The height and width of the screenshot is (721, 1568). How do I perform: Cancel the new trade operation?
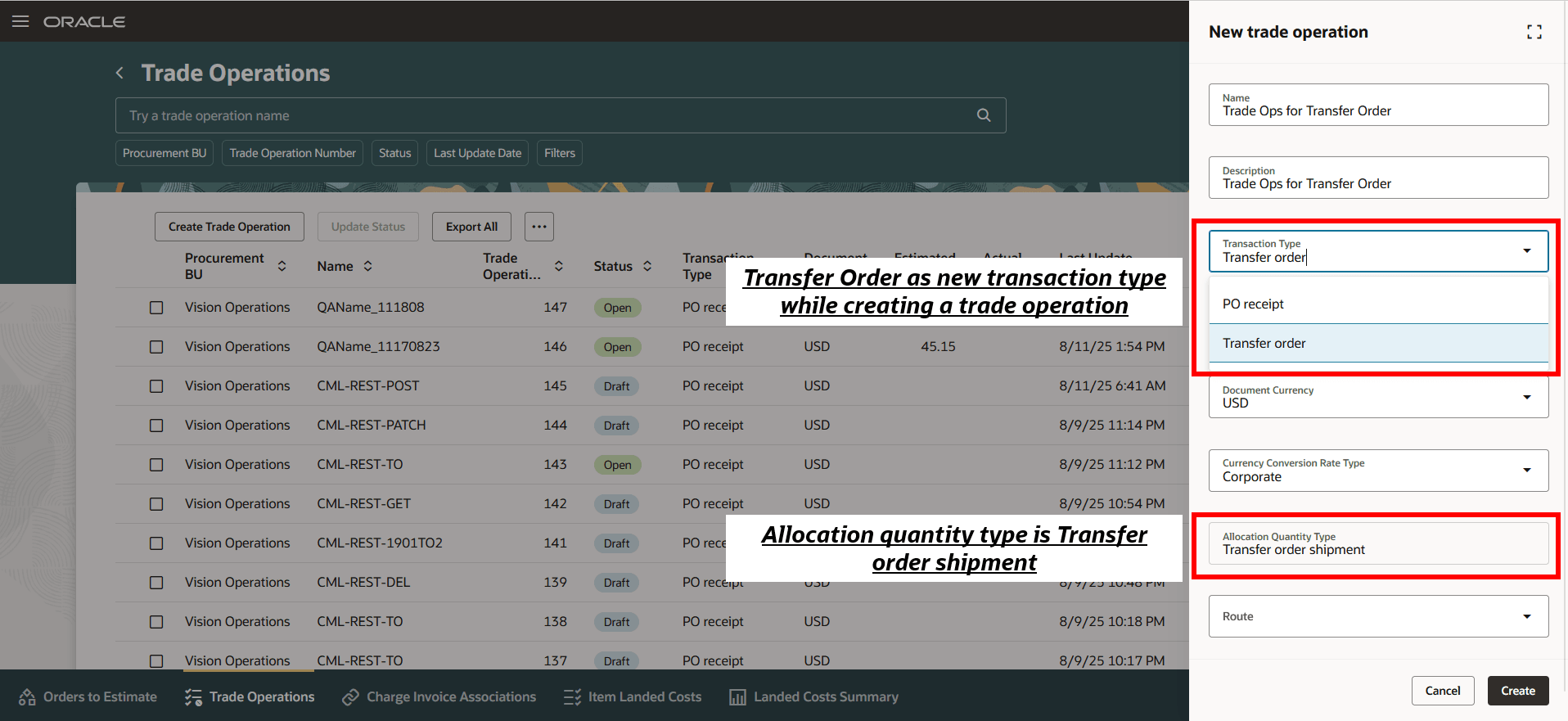(x=1443, y=691)
